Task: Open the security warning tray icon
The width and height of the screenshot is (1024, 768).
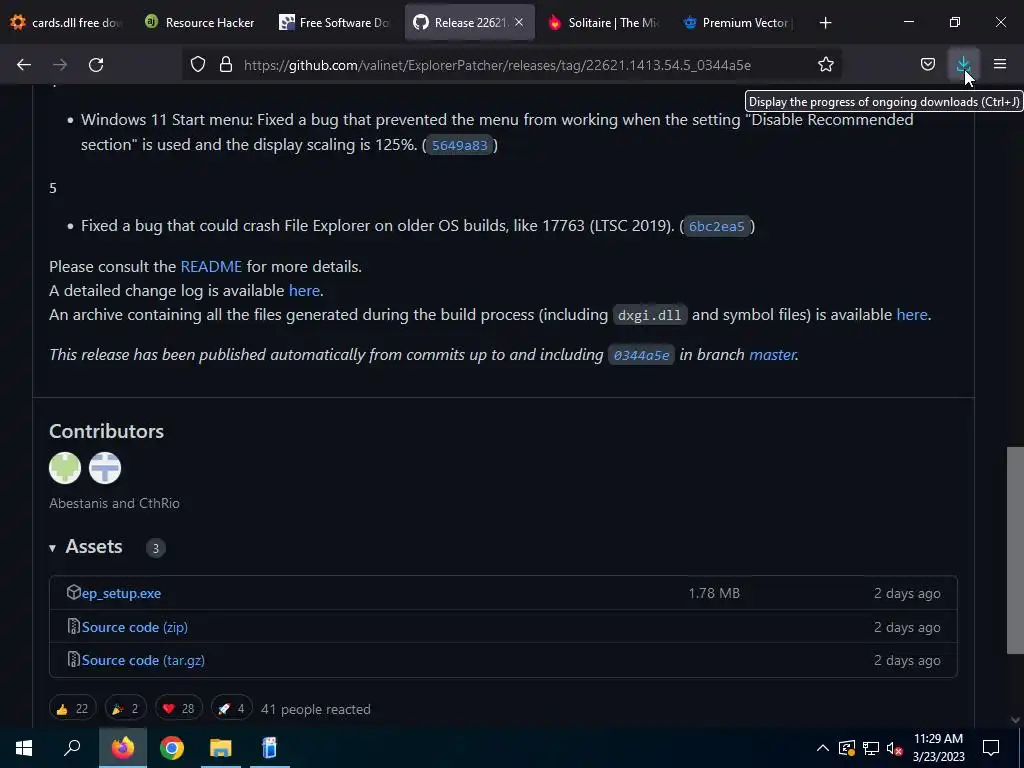Action: click(x=847, y=748)
